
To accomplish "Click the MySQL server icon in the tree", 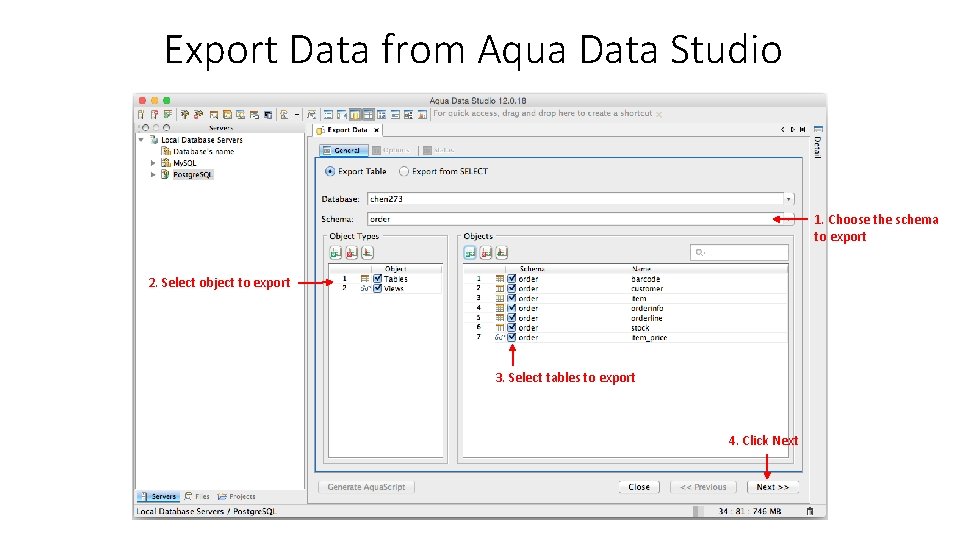I will (x=165, y=163).
